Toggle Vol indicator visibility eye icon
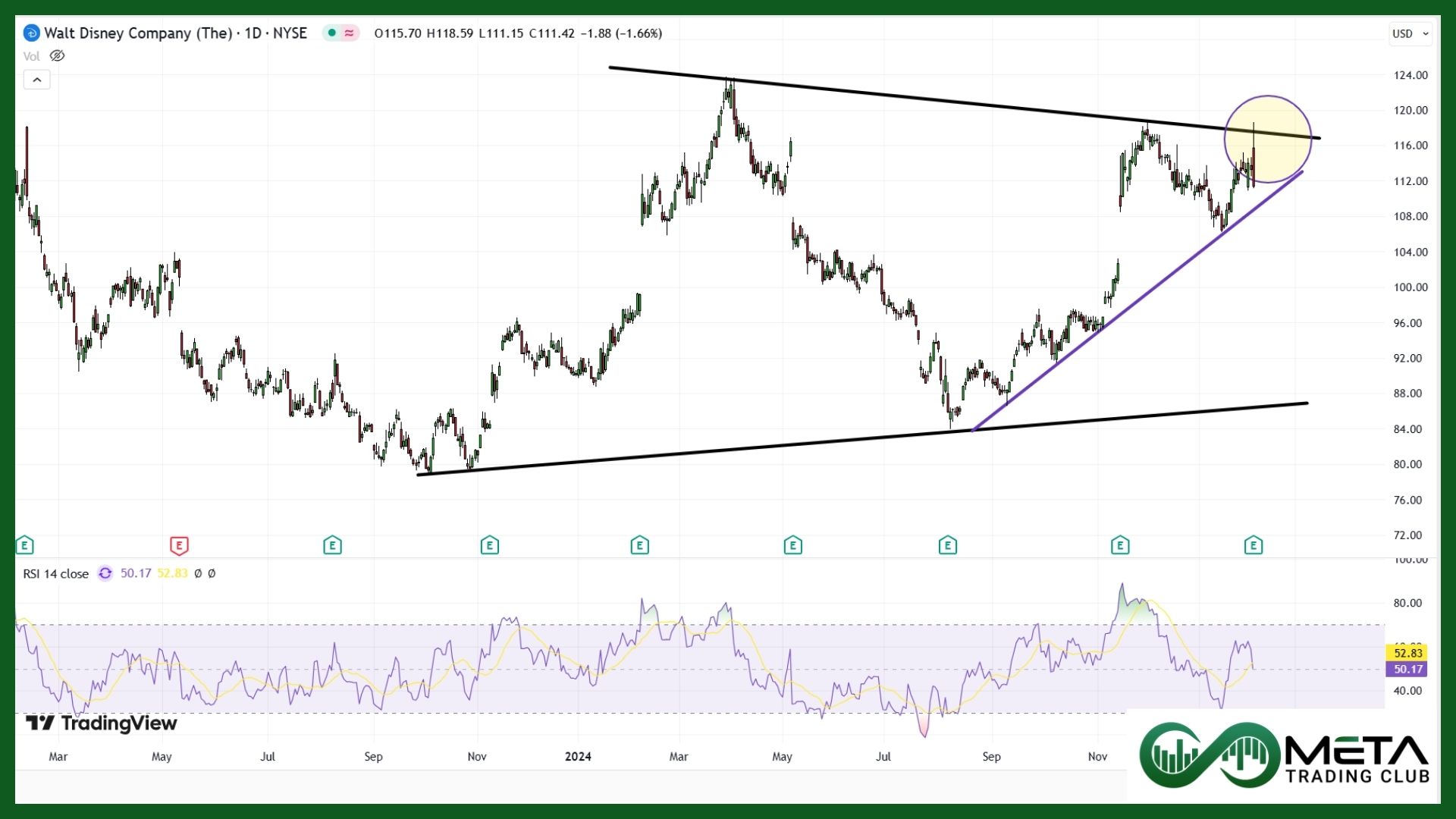Viewport: 1456px width, 819px height. pyautogui.click(x=57, y=56)
